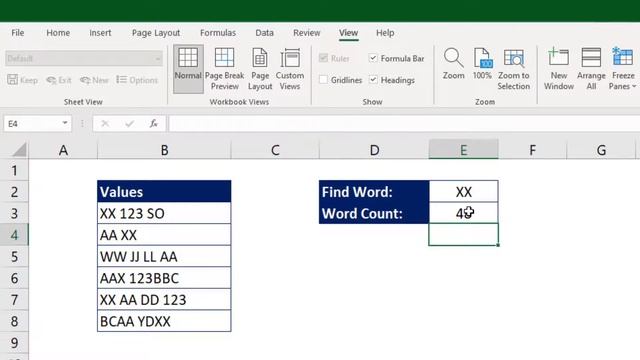Select row 1 header
640x360 pixels.
point(14,170)
